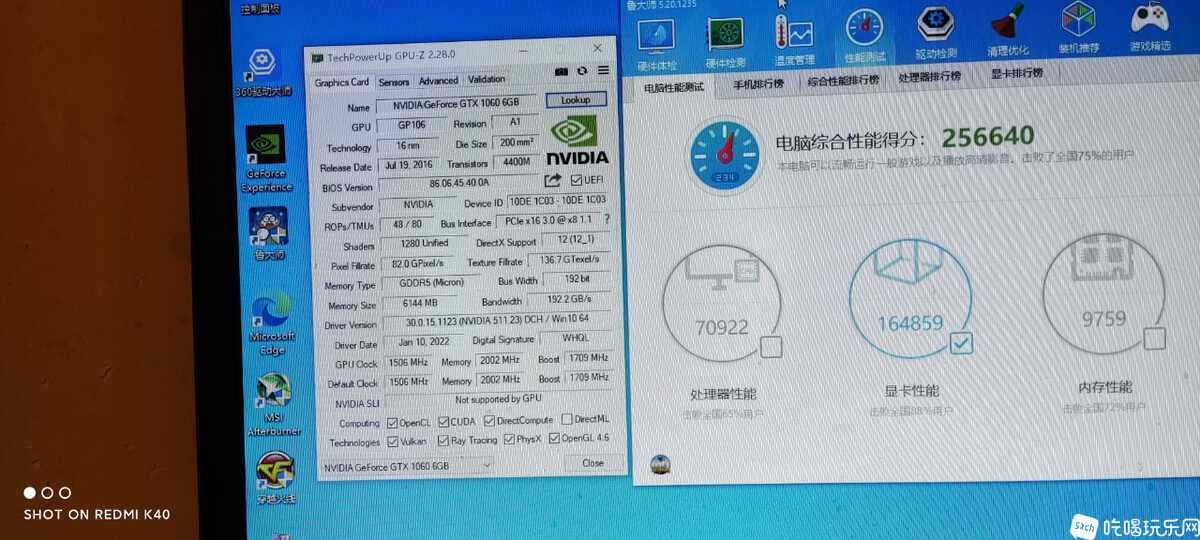Open 鲁大师 desktop icon
Viewport: 1200px width, 540px height.
point(268,234)
